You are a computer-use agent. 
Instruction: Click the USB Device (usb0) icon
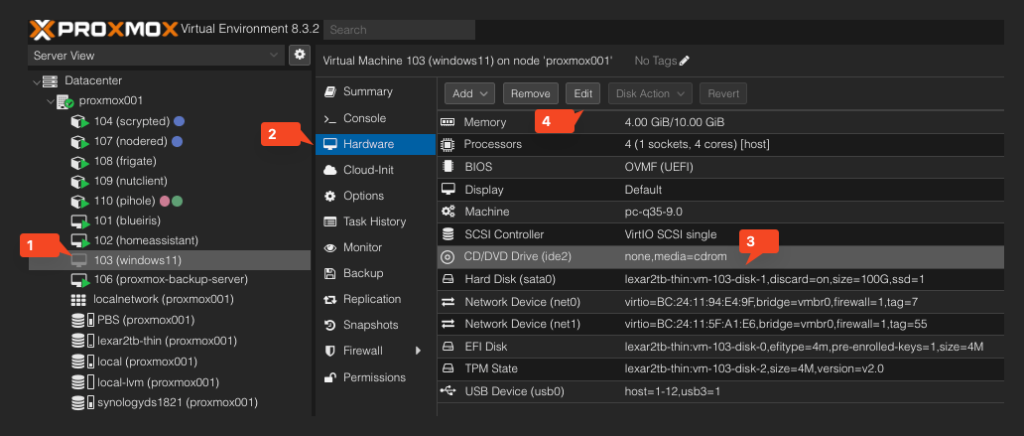point(448,391)
